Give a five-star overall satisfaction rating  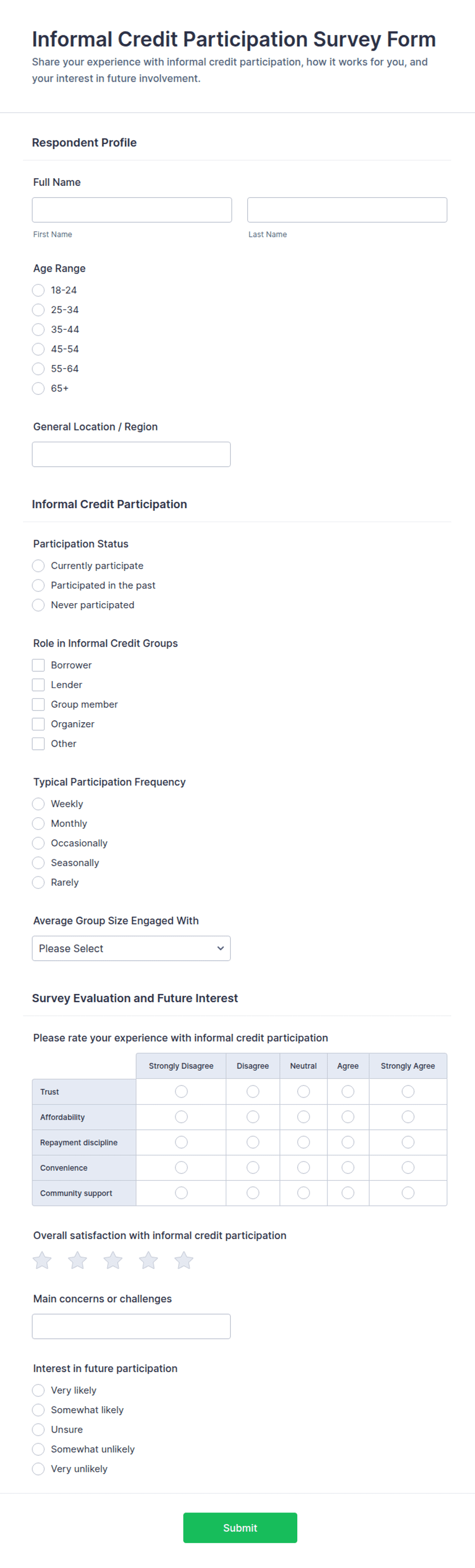(x=184, y=1260)
